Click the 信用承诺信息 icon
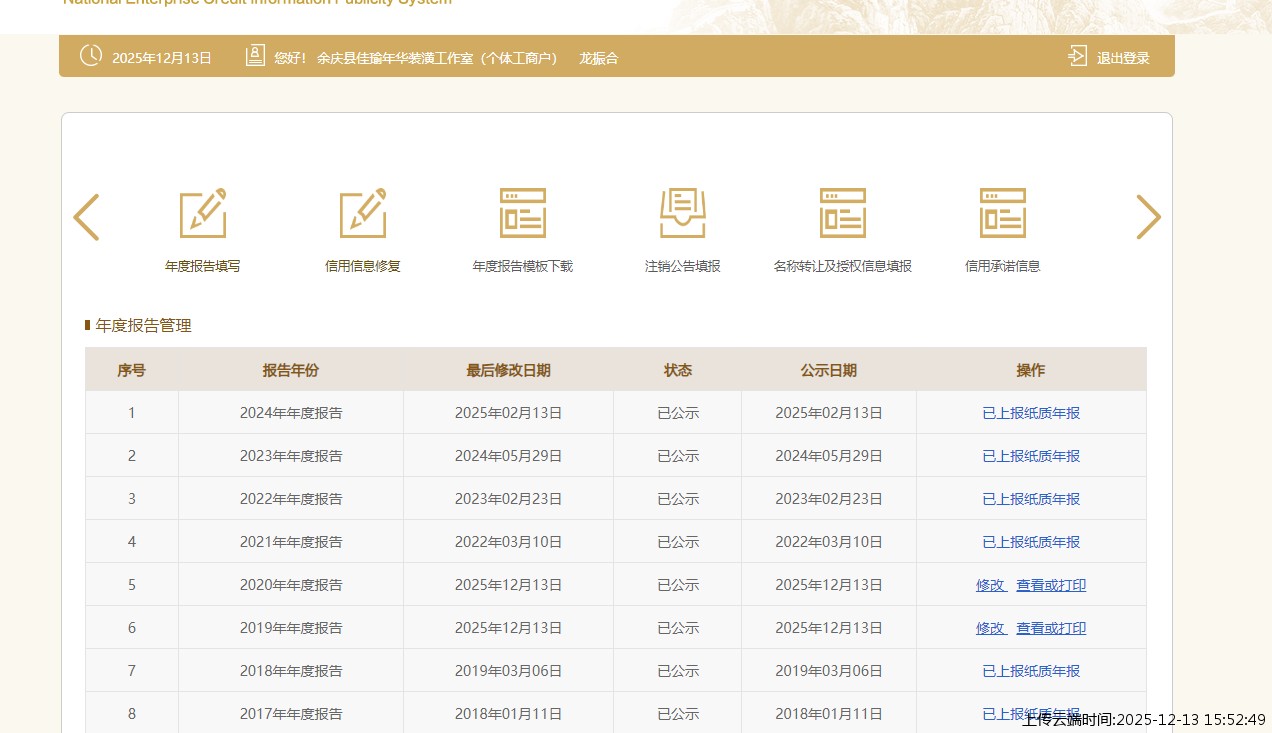 click(x=1003, y=213)
